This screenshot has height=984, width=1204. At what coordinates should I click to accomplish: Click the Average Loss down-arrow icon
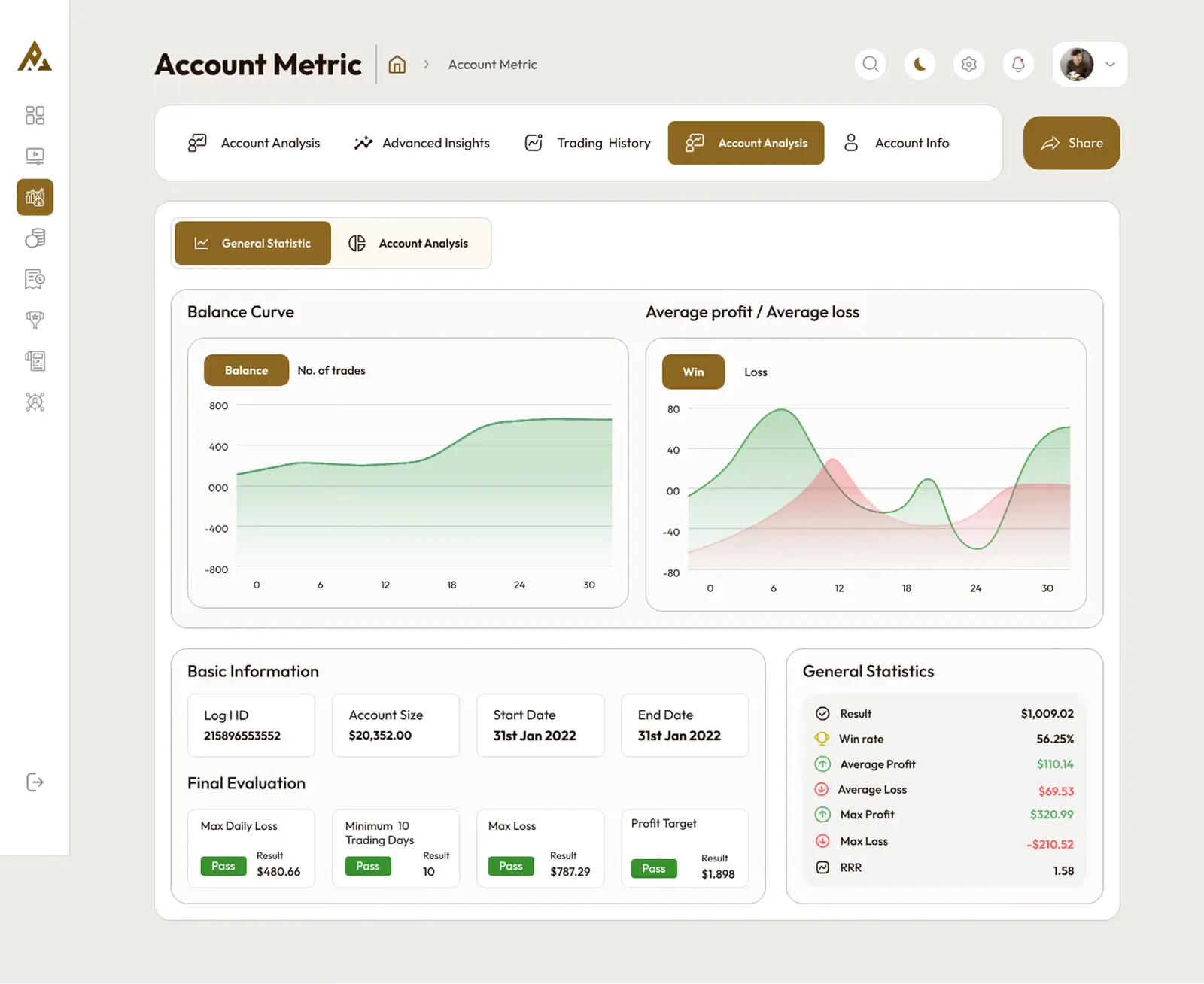click(x=822, y=789)
